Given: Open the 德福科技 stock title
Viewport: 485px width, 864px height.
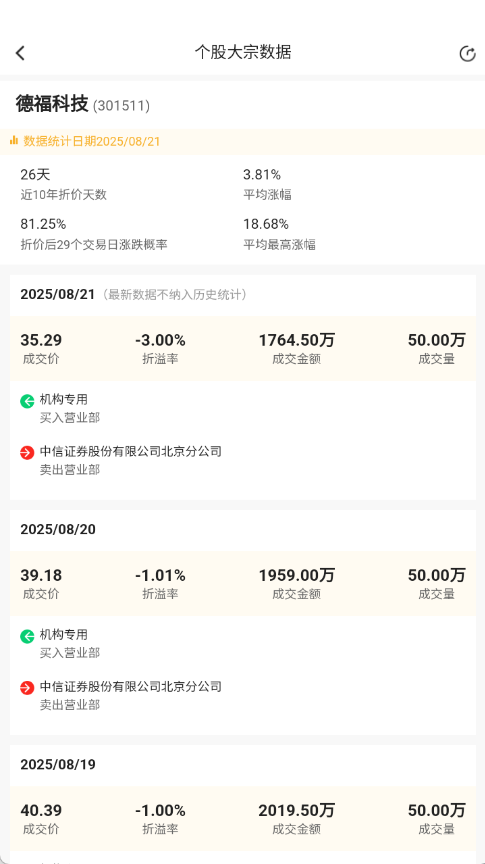Looking at the screenshot, I should 52,103.
